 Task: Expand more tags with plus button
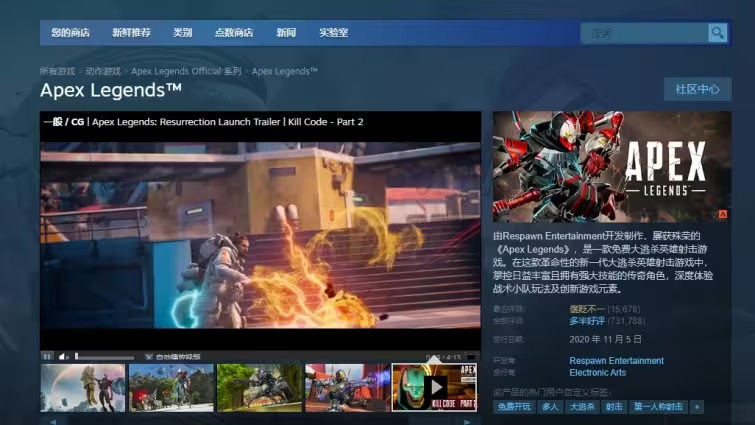tap(697, 407)
